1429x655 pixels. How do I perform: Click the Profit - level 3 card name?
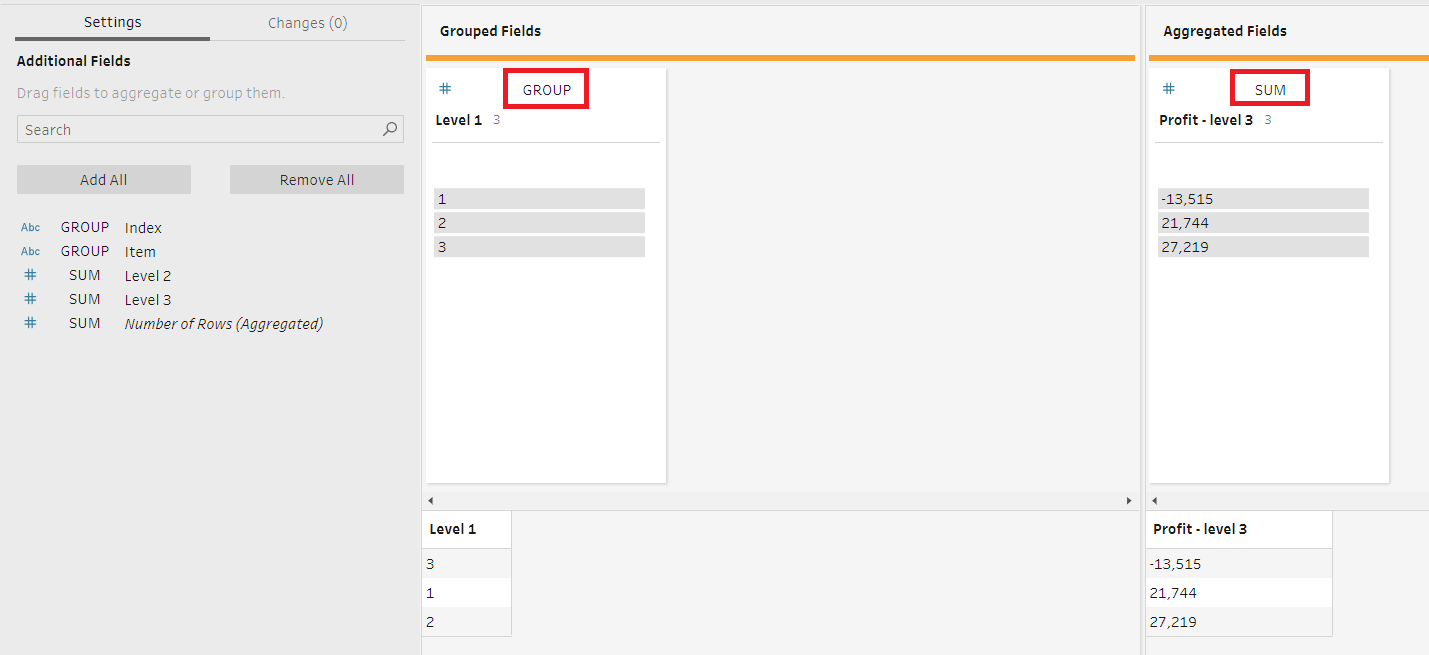point(1206,120)
